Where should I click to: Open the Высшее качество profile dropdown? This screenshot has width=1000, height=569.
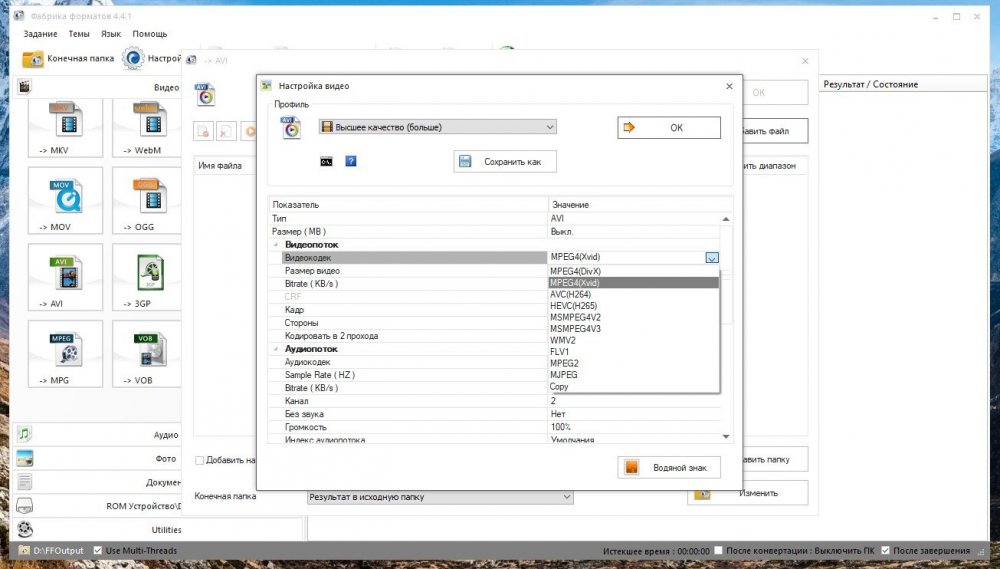point(437,127)
